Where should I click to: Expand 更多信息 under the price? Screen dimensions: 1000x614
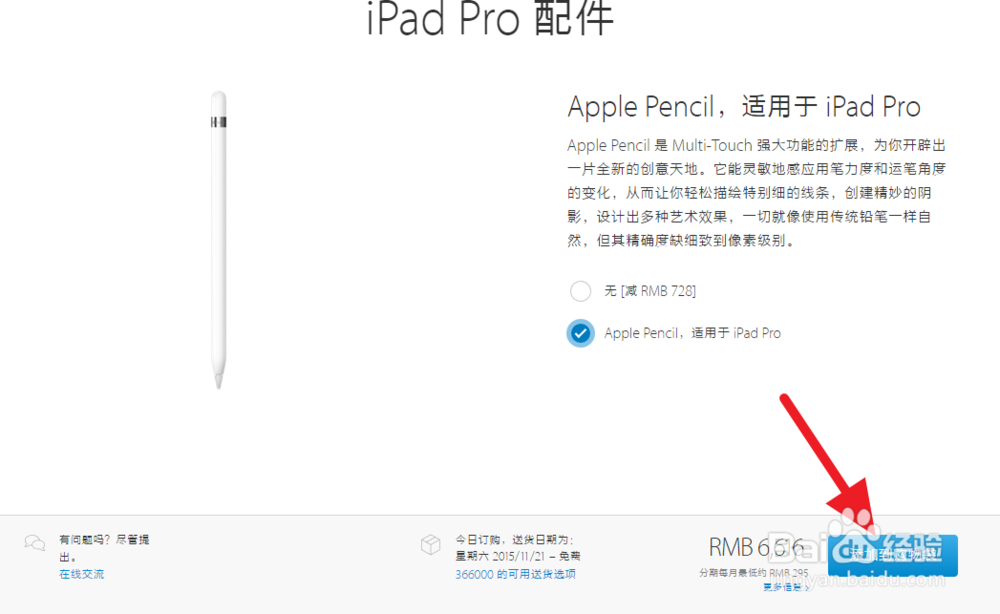coord(786,587)
